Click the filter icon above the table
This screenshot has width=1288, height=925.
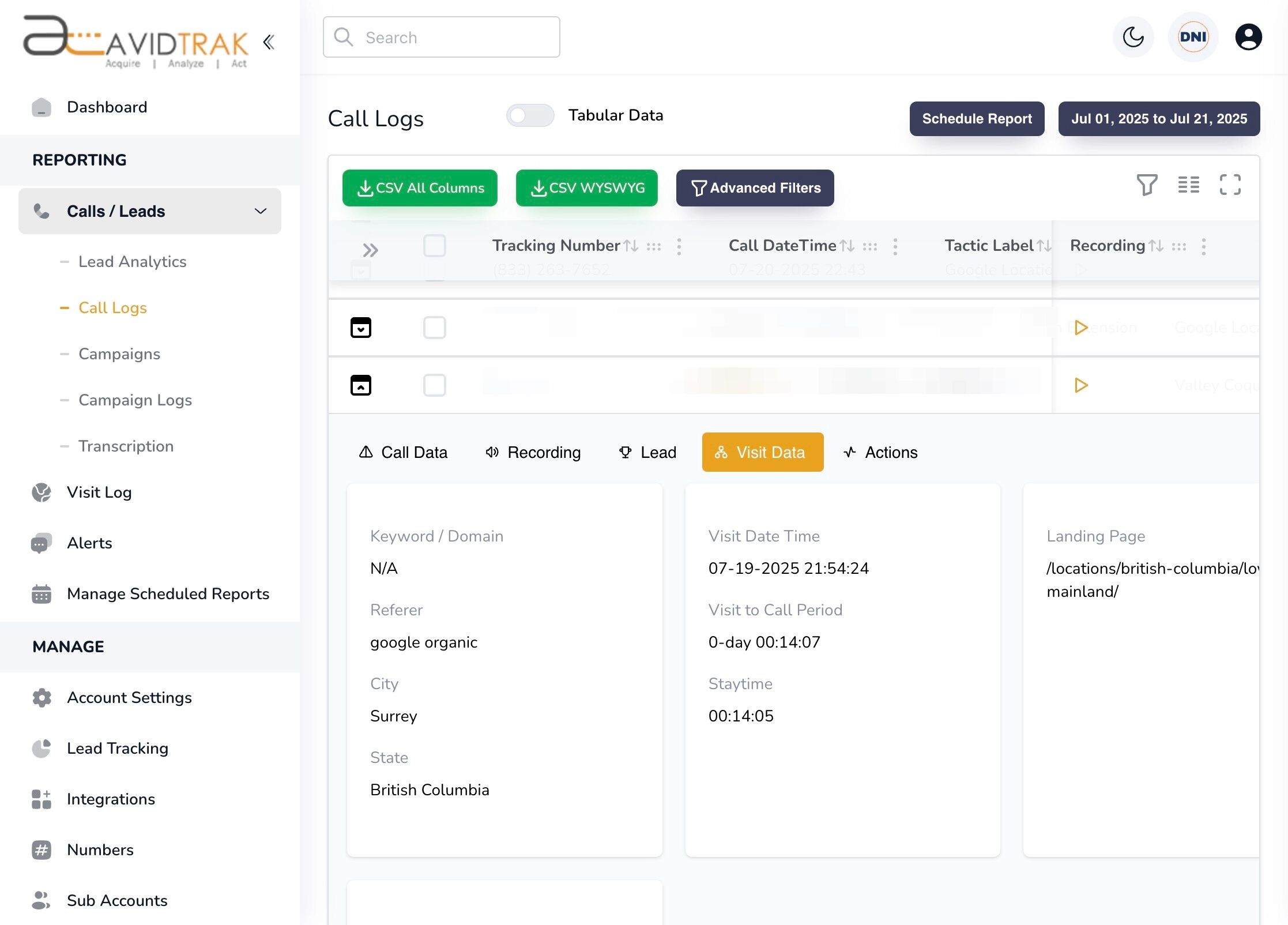[x=1146, y=185]
